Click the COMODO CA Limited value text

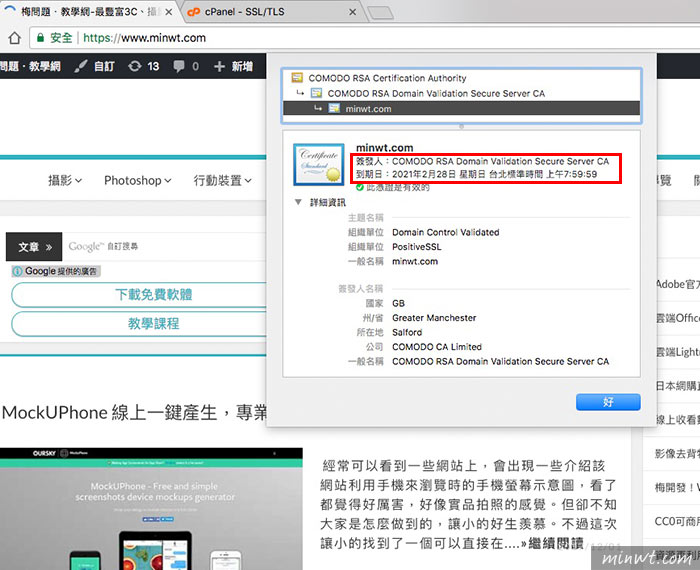pyautogui.click(x=437, y=347)
